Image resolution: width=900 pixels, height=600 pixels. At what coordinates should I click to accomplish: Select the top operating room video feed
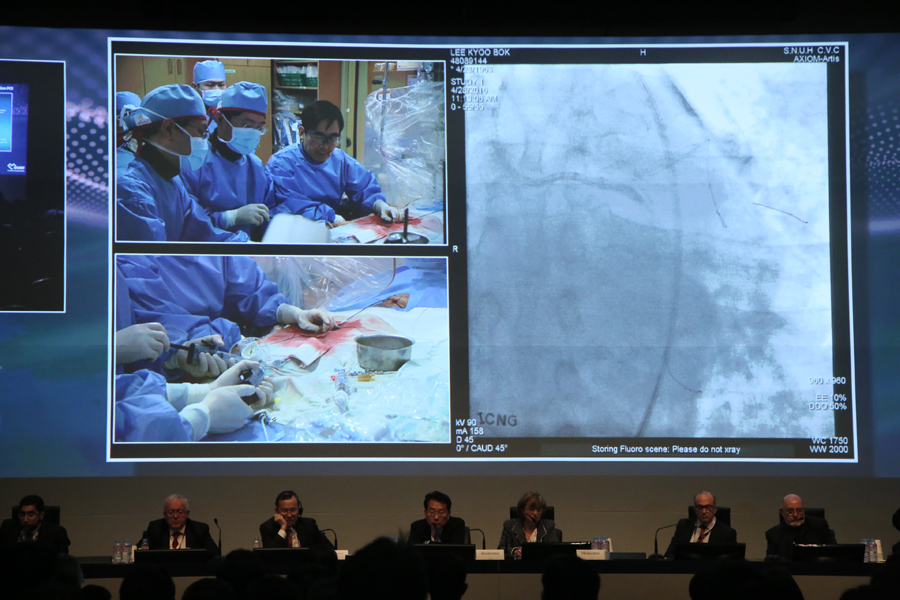(280, 149)
